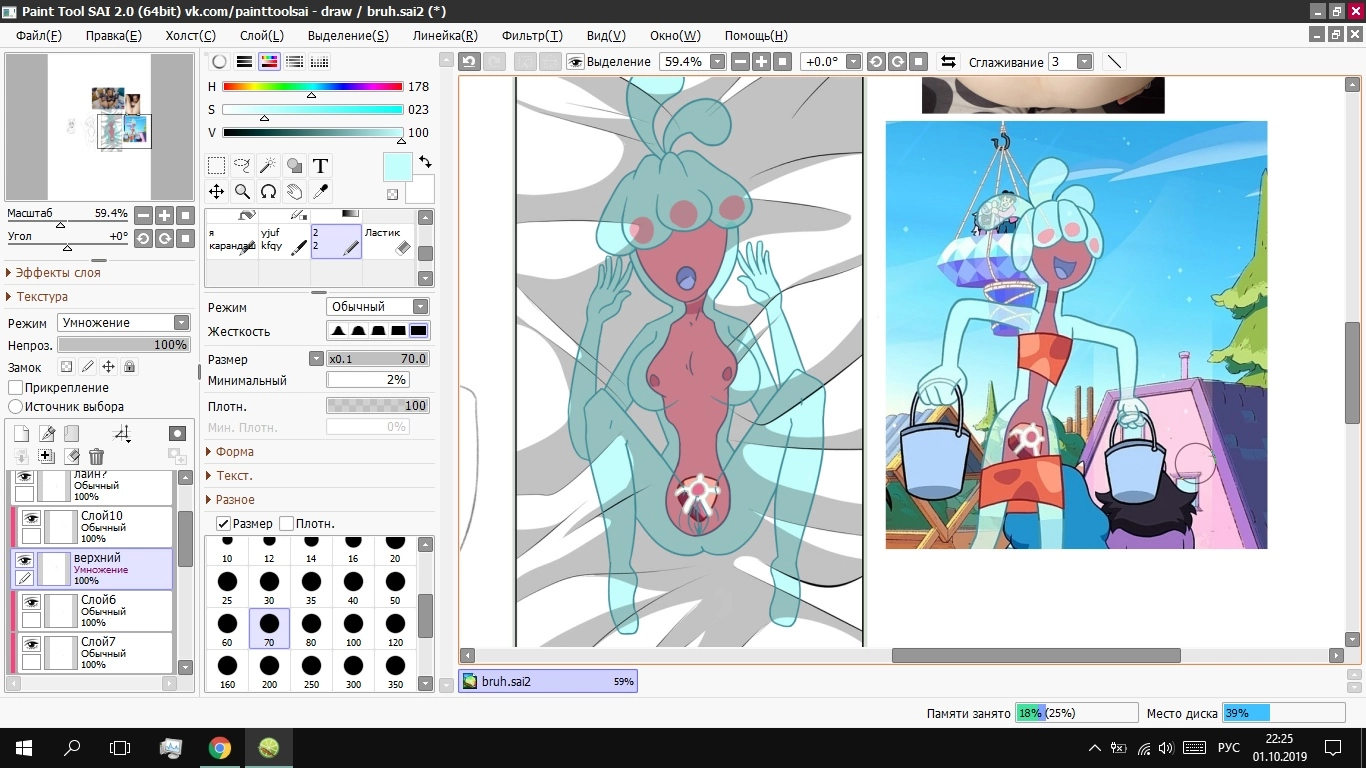Select the Lasso tool
The height and width of the screenshot is (768, 1366).
pos(242,166)
